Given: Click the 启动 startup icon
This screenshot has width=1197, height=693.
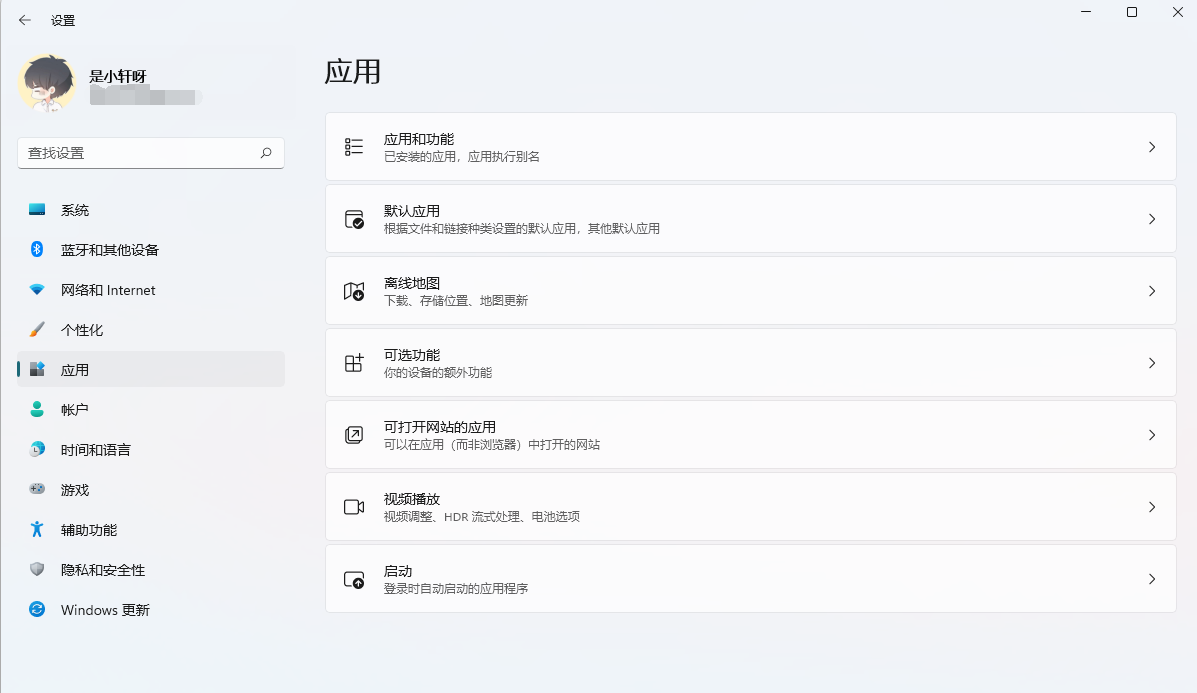Looking at the screenshot, I should (353, 579).
